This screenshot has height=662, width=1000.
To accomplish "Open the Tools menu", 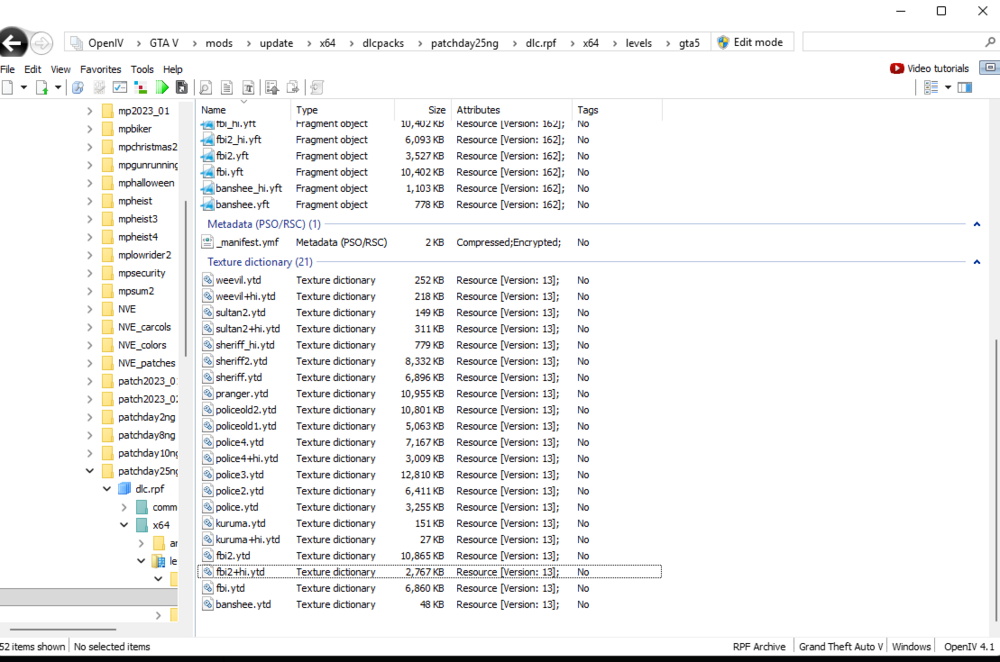I will (x=142, y=69).
